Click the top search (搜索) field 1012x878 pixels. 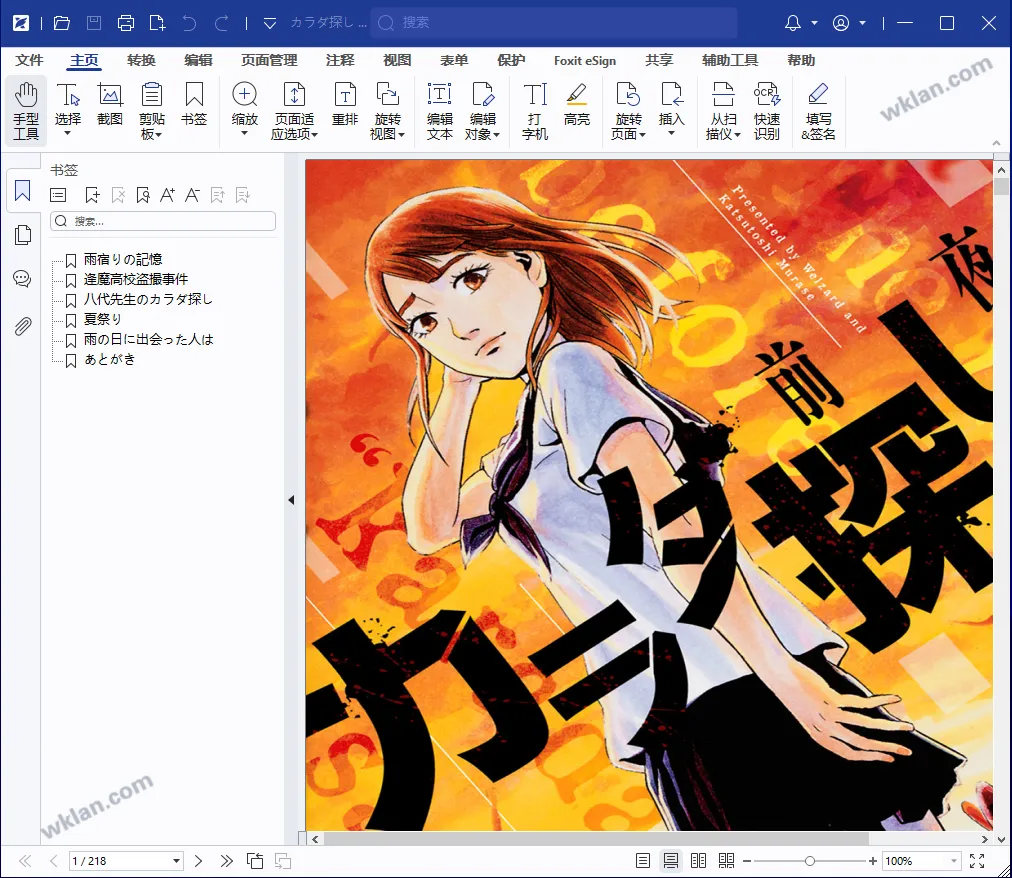(554, 23)
